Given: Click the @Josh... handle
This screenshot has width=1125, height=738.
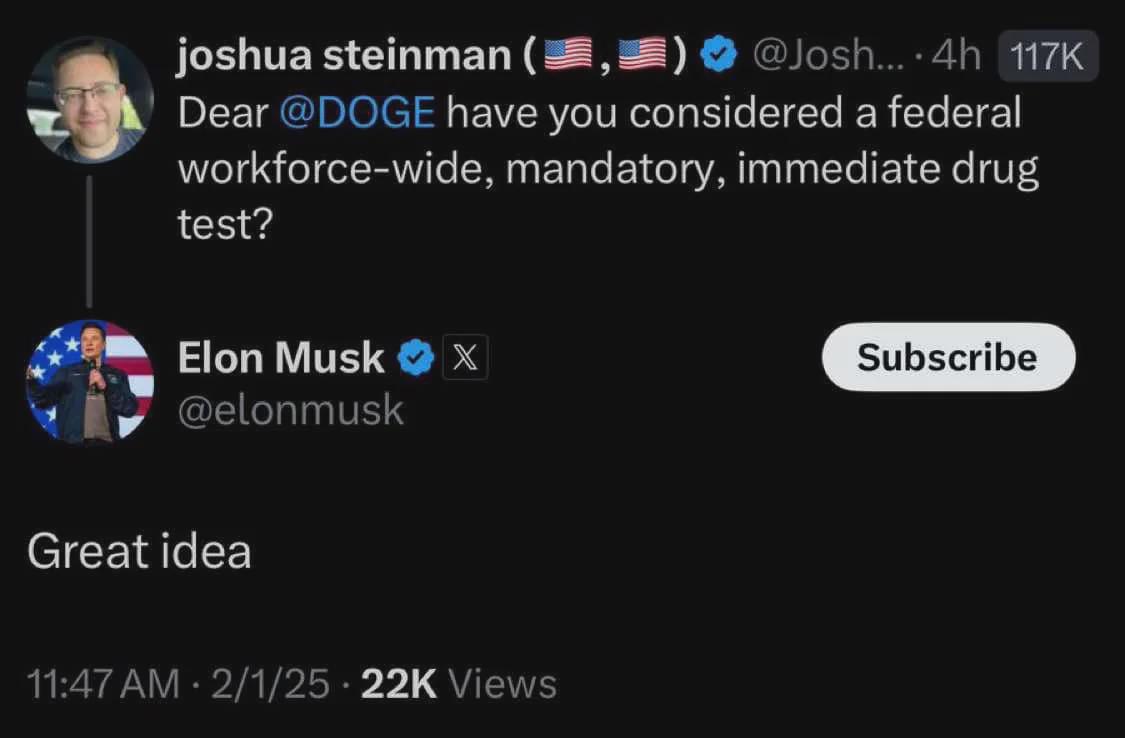Looking at the screenshot, I should pos(829,55).
